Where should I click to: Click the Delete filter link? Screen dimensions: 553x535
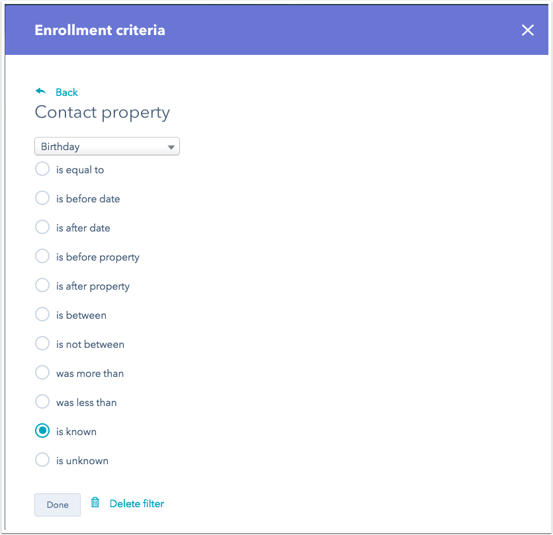pyautogui.click(x=137, y=504)
